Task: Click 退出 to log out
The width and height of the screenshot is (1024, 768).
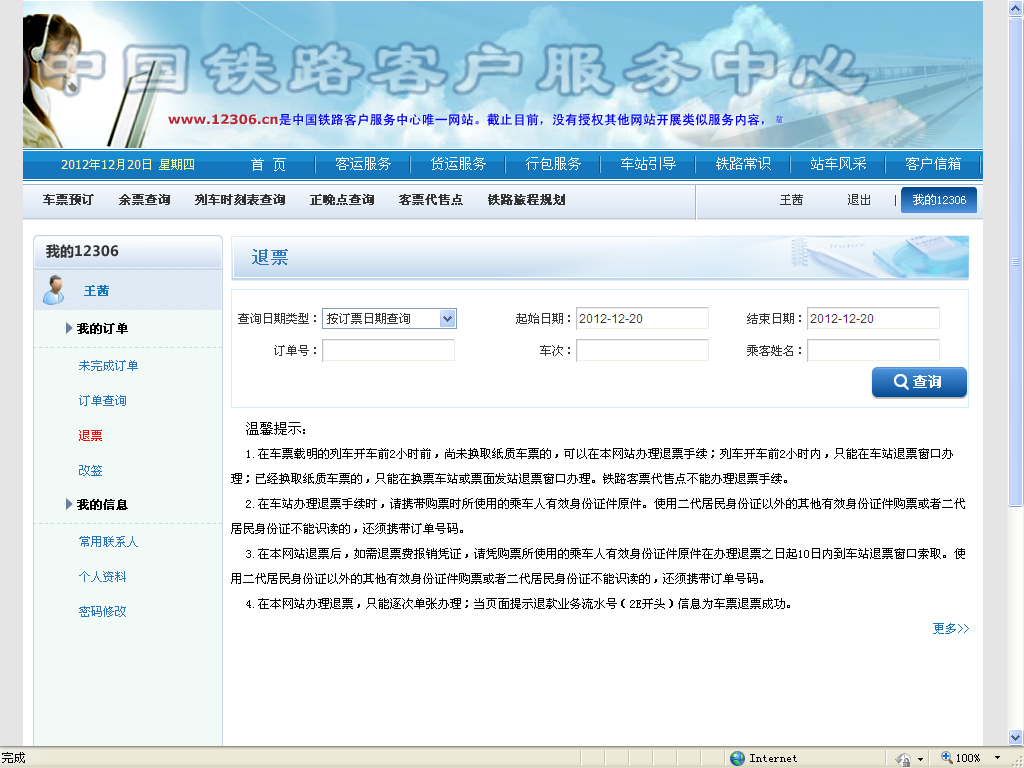Action: [859, 200]
